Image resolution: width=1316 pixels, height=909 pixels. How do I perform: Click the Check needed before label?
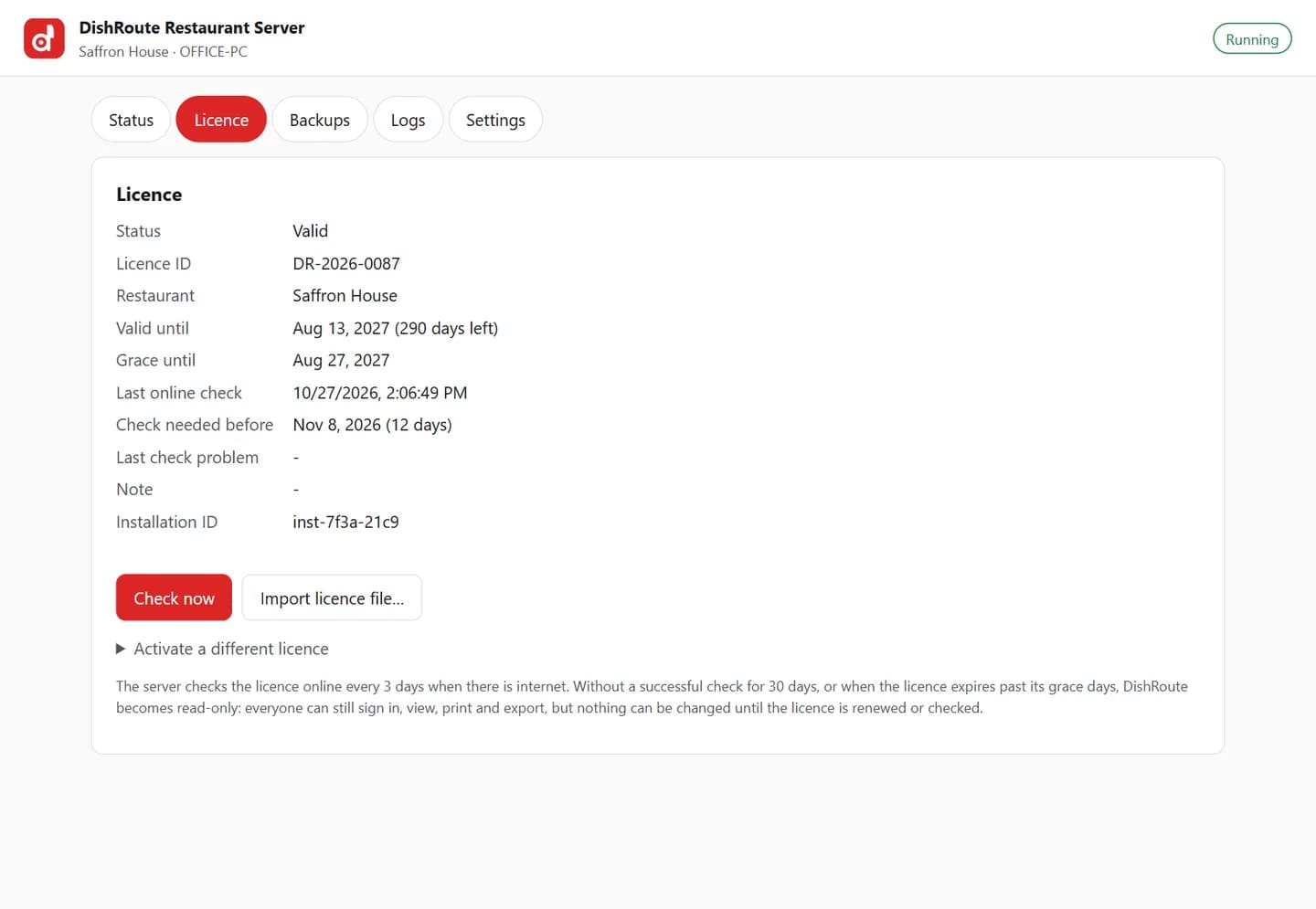coord(195,426)
